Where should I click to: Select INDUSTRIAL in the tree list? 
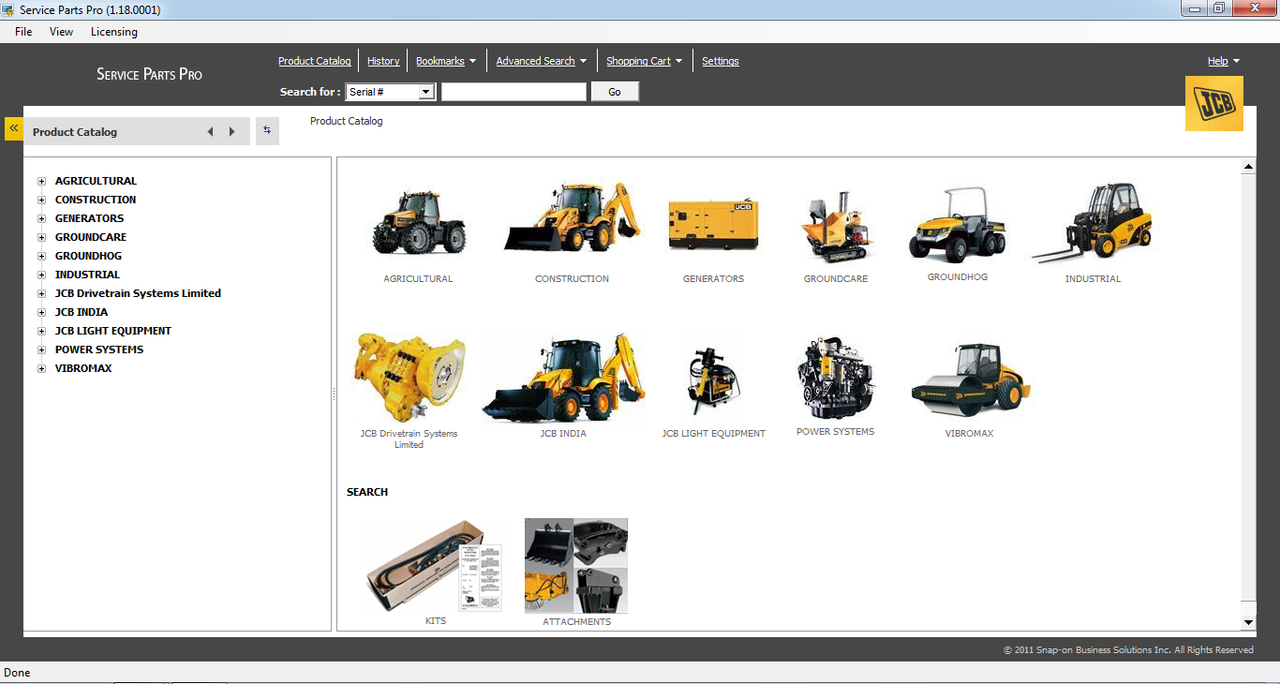87,275
